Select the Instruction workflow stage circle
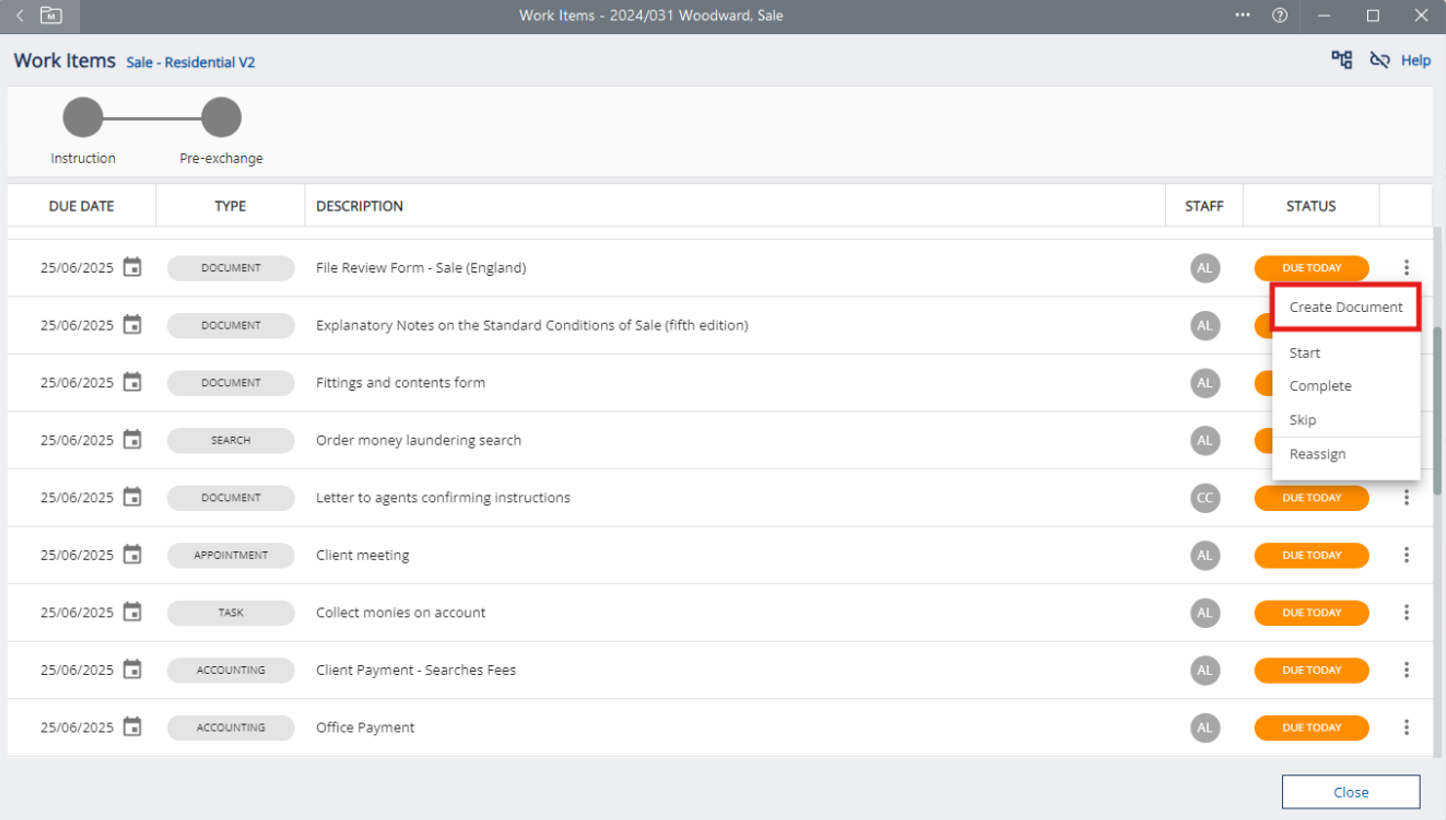This screenshot has height=820, width=1446. point(83,118)
